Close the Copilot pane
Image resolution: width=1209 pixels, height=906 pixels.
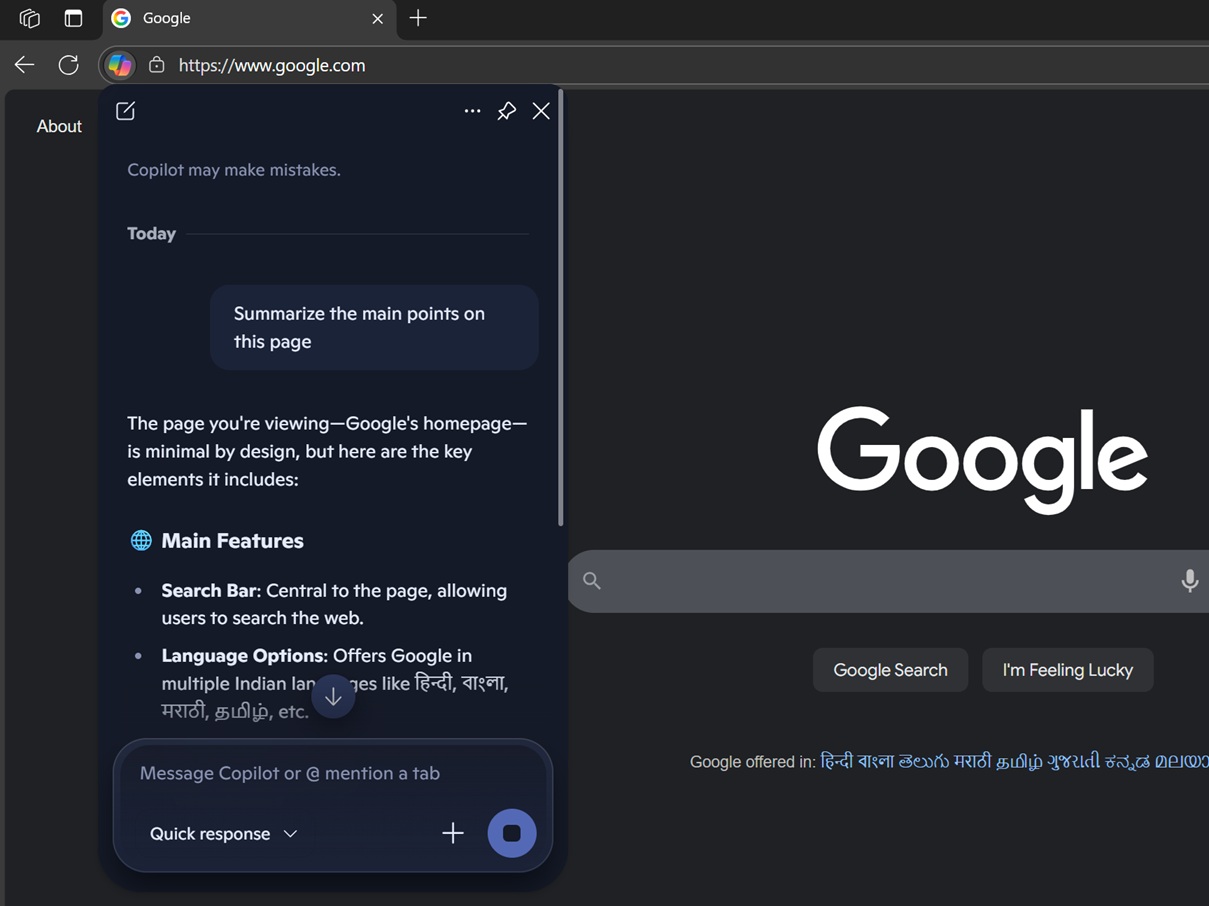541,111
